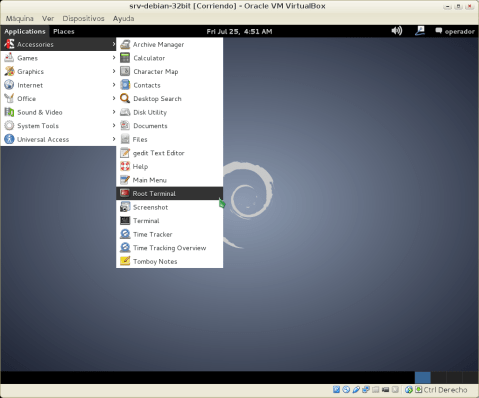Select Main Menu editor entry
The width and height of the screenshot is (479, 398).
click(169, 180)
